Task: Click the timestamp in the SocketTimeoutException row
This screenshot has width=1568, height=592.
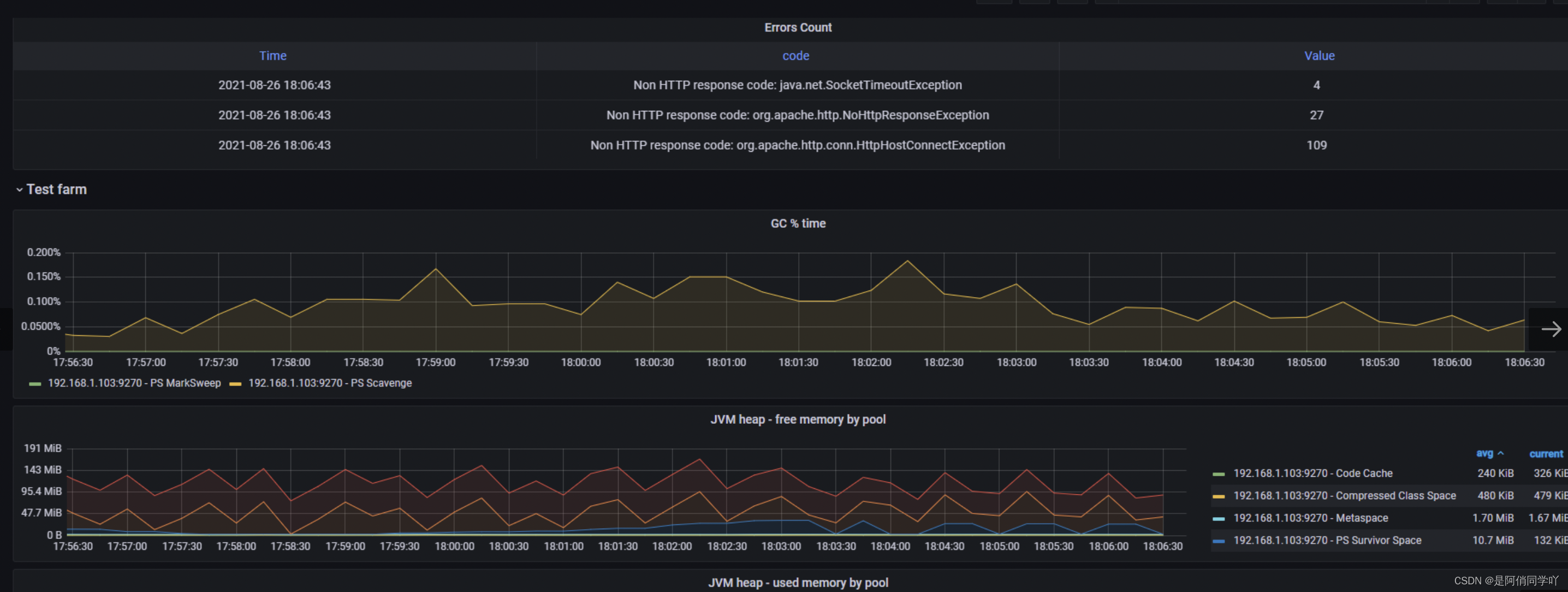Action: click(275, 85)
